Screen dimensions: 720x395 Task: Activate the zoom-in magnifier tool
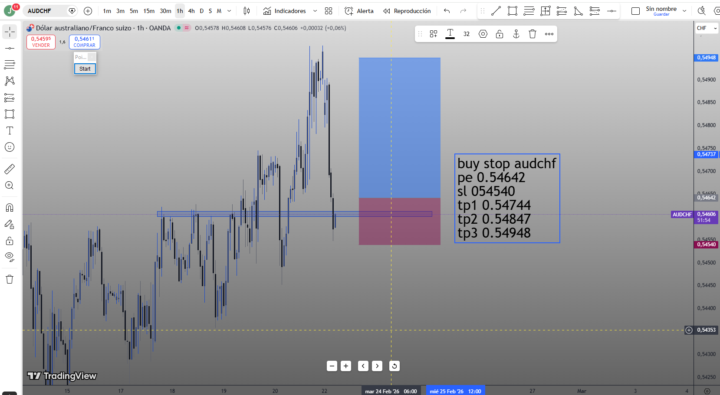pyautogui.click(x=10, y=186)
